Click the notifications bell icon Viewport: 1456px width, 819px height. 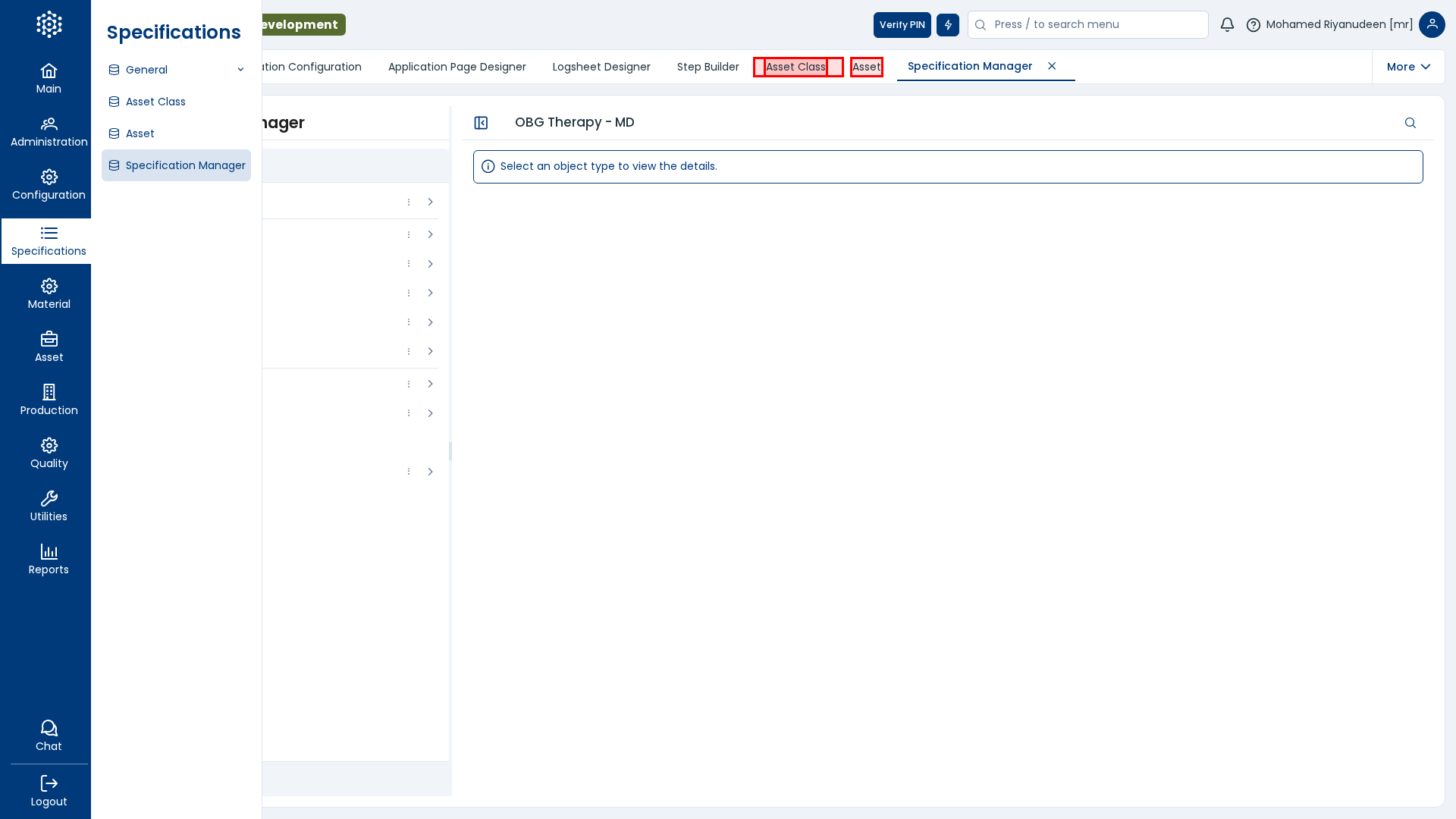point(1227,25)
